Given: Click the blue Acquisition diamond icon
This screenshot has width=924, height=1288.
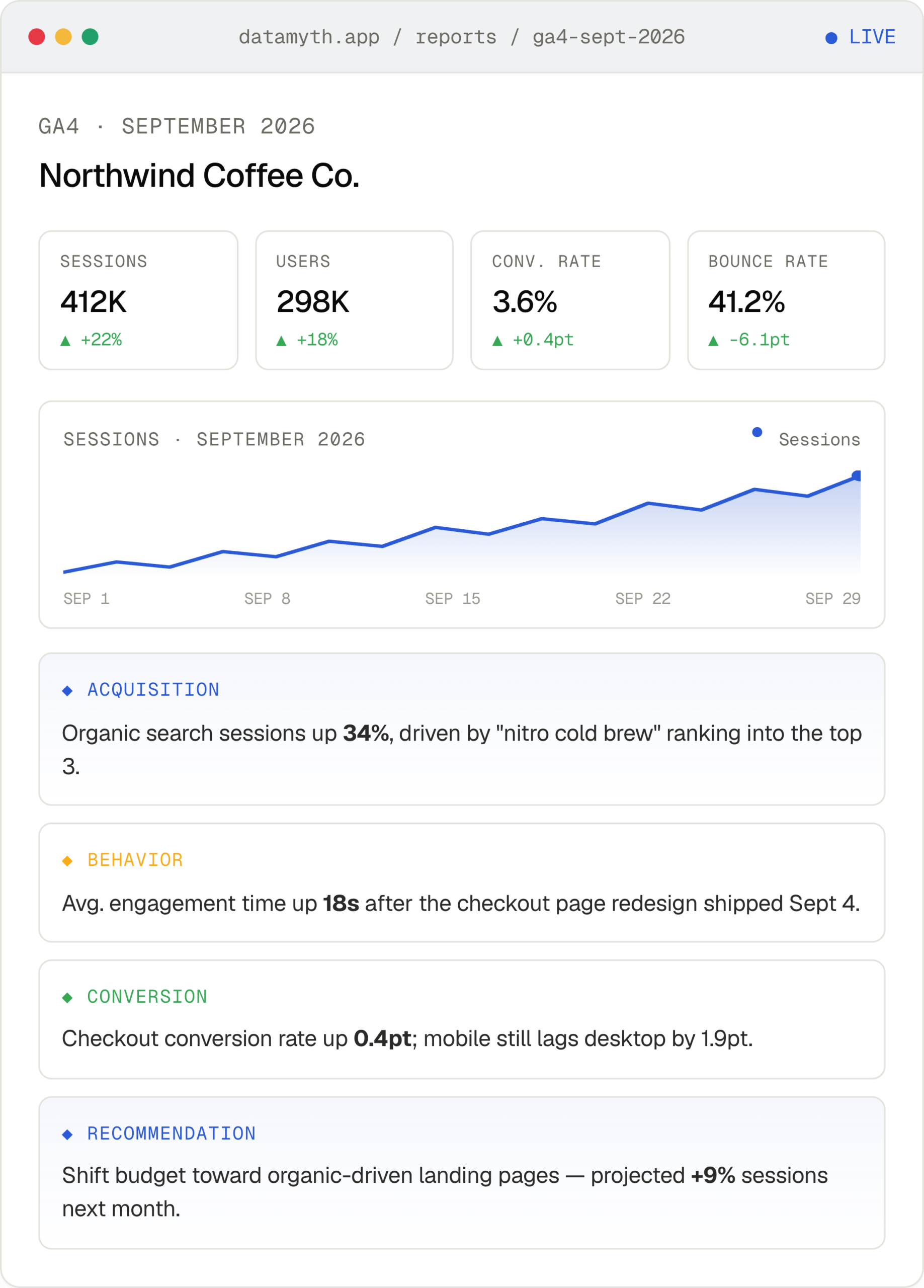Looking at the screenshot, I should coord(67,691).
